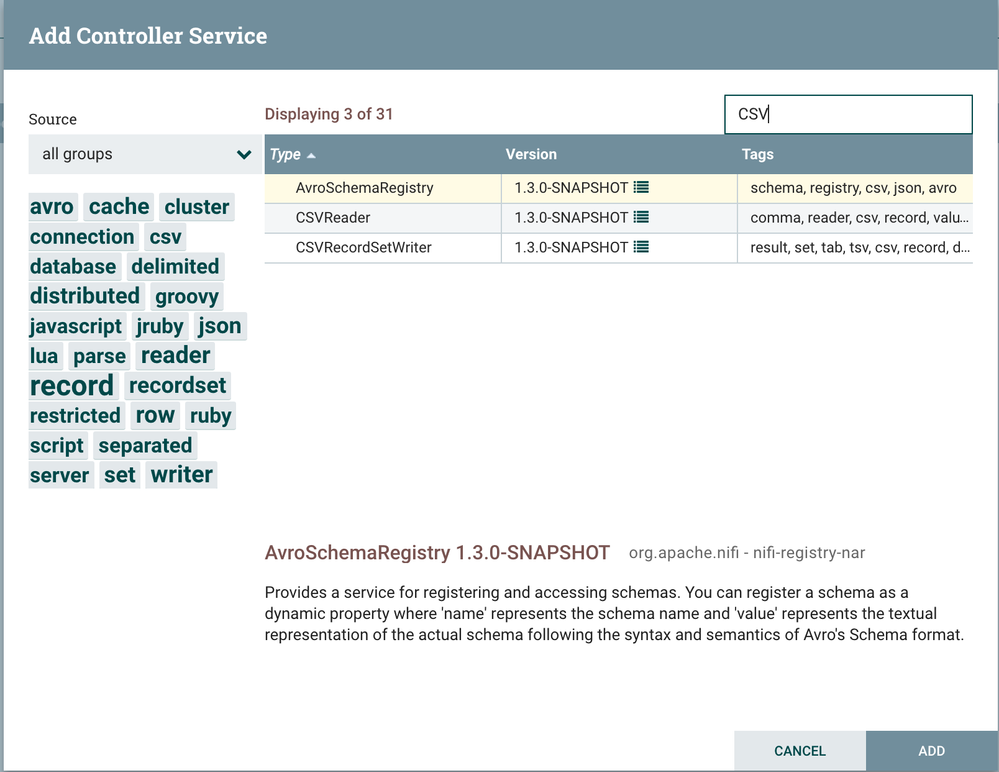Click the Tags column header
Screen dimensions: 999x772
tap(758, 155)
